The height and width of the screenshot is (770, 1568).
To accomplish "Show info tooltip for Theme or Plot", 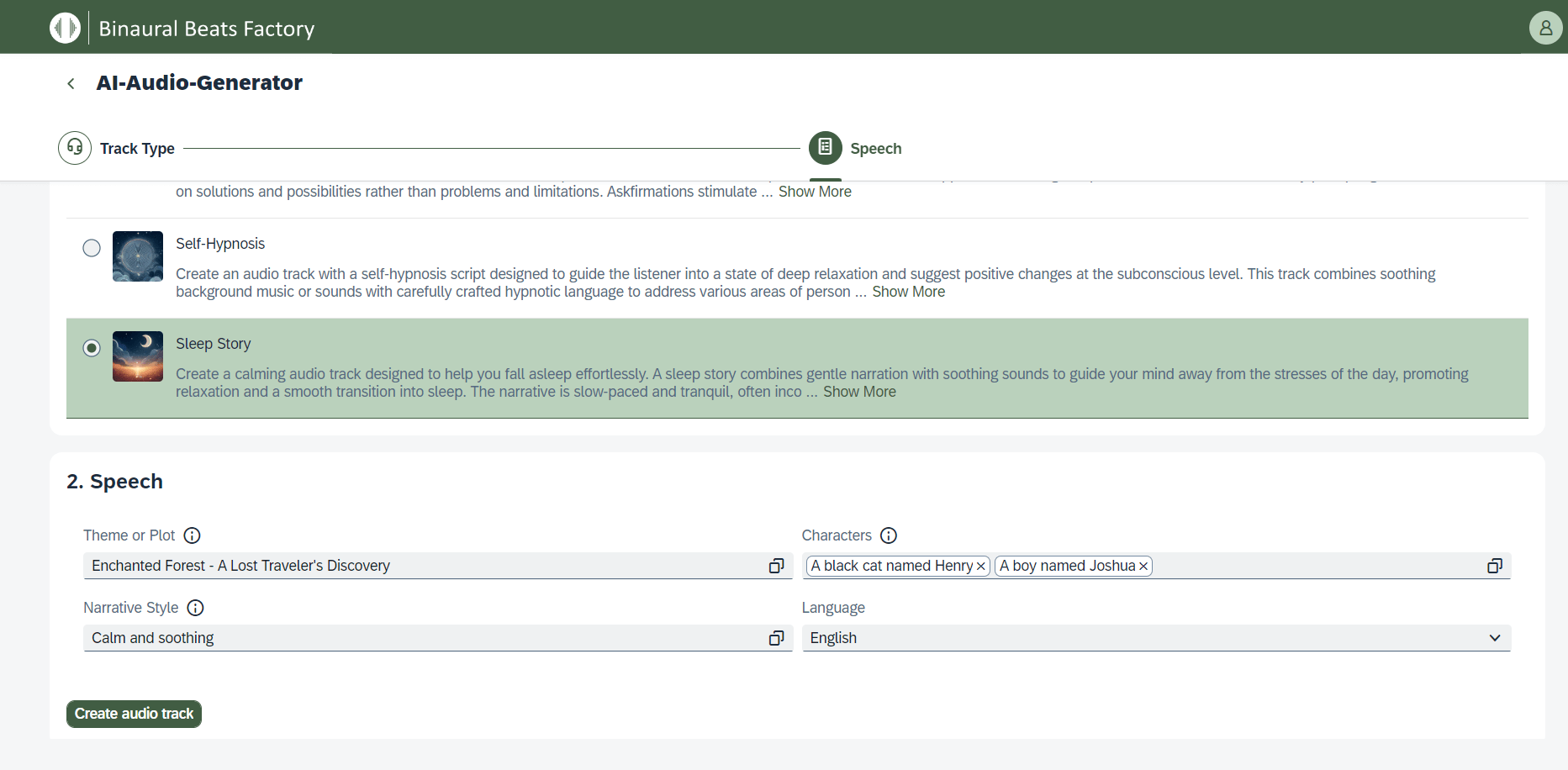I will click(x=192, y=535).
